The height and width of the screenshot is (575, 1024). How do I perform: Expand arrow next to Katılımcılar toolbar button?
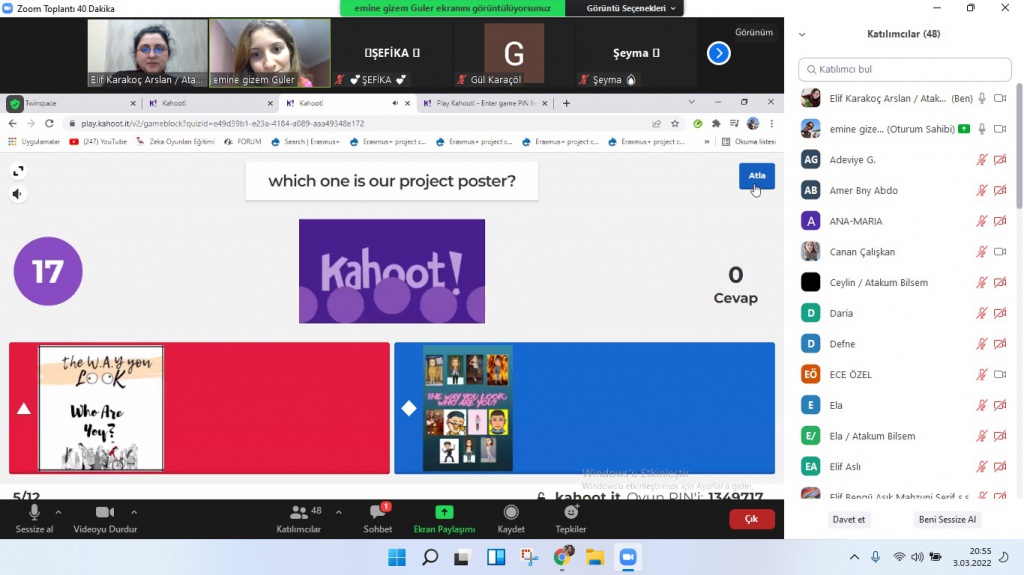point(338,512)
